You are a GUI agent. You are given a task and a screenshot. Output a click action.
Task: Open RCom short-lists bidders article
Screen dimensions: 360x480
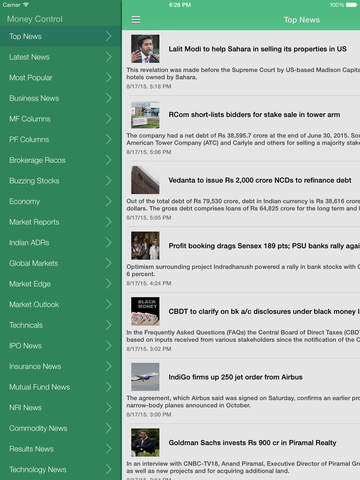coord(254,115)
